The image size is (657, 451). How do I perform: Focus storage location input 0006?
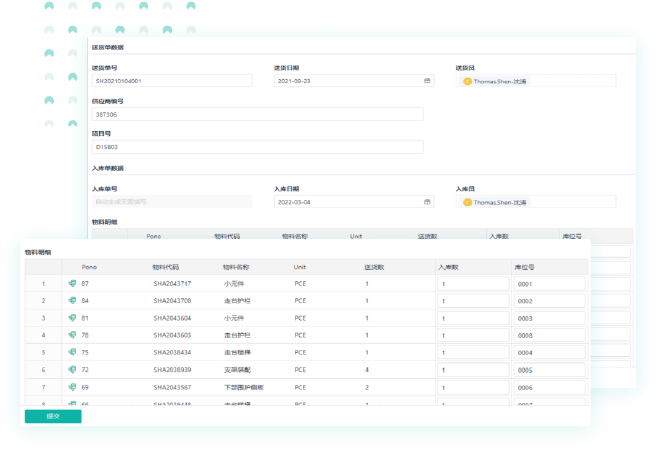[x=549, y=388]
